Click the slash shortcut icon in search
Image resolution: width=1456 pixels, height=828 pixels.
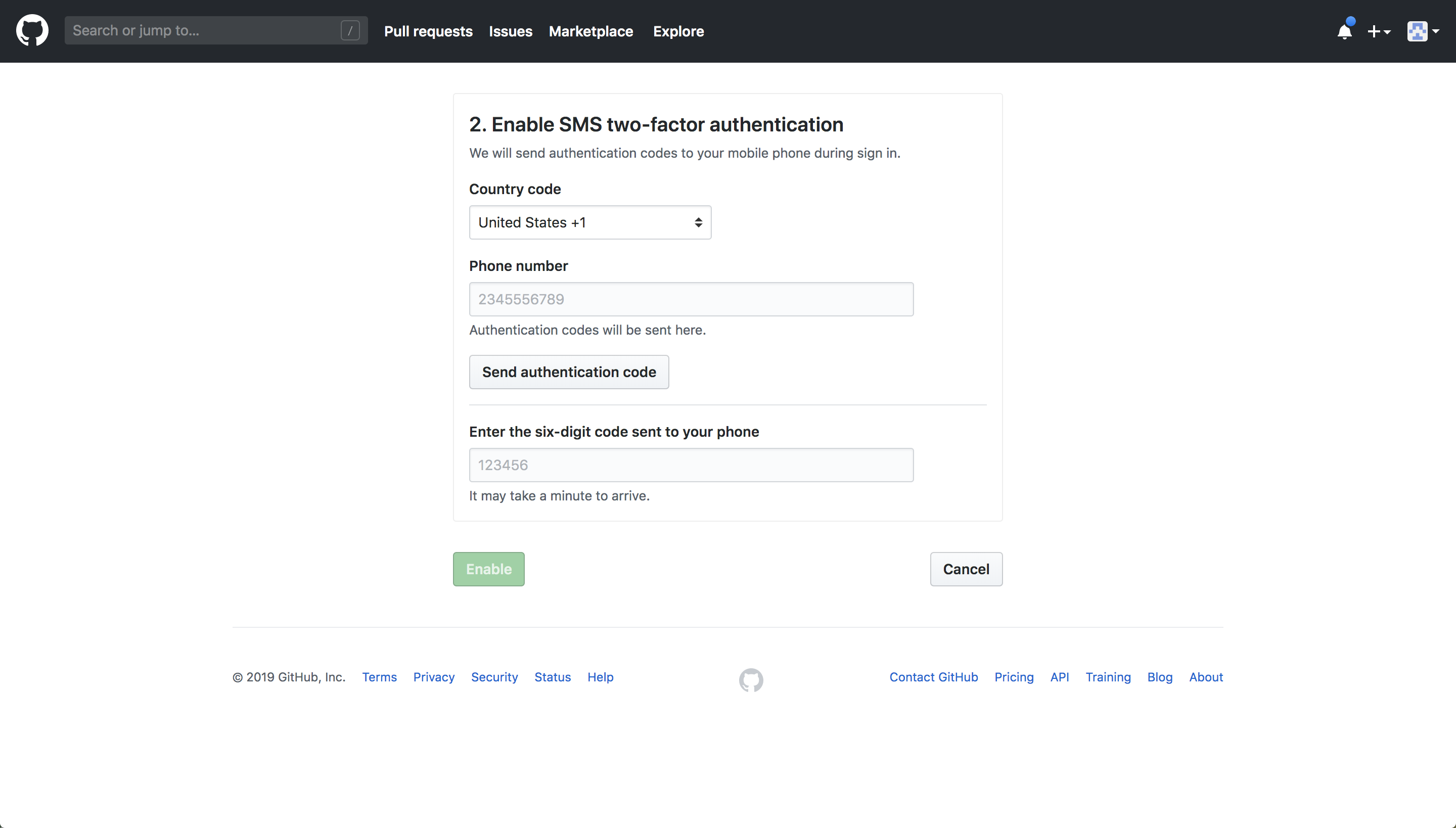point(350,31)
